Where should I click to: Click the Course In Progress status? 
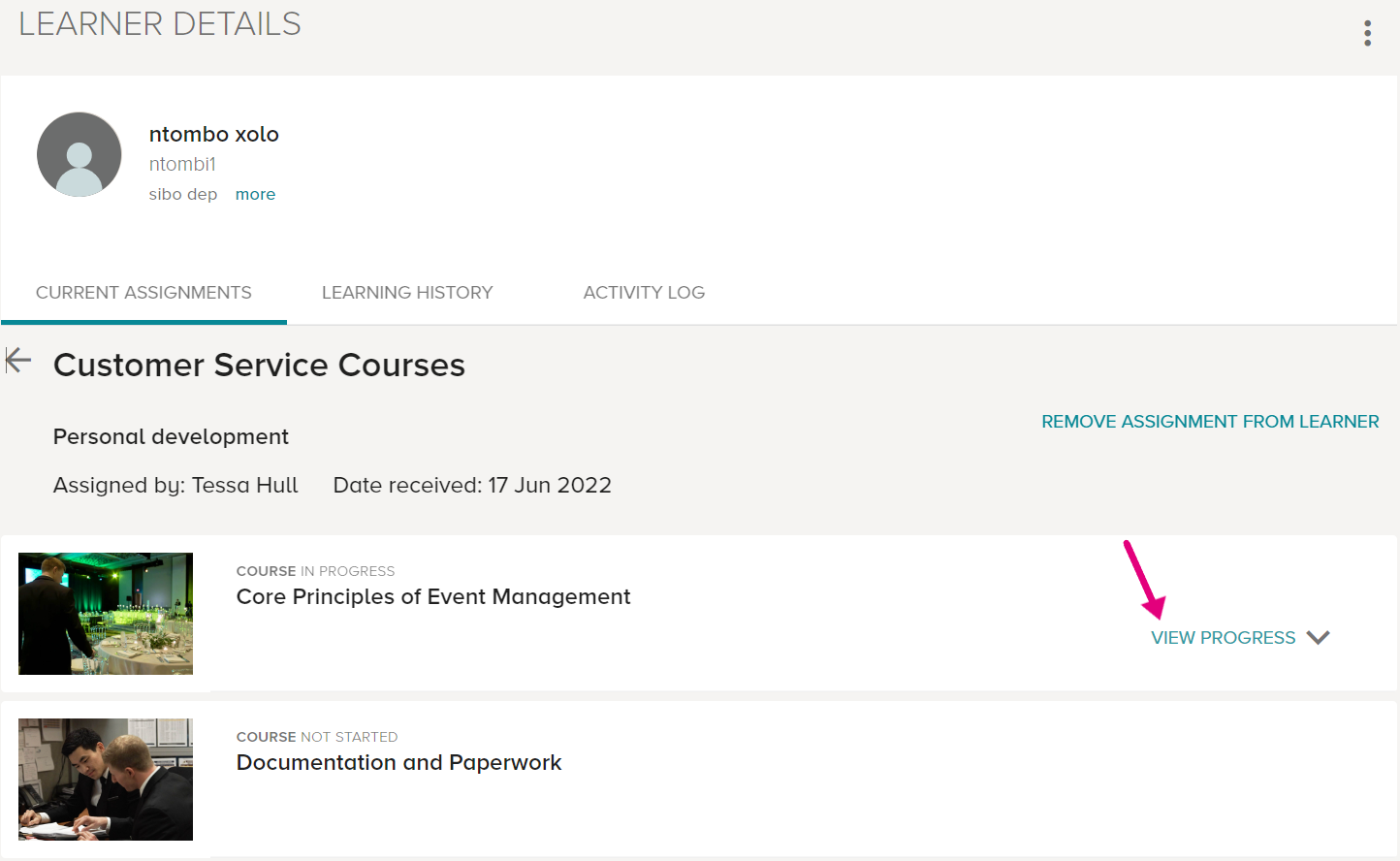316,571
